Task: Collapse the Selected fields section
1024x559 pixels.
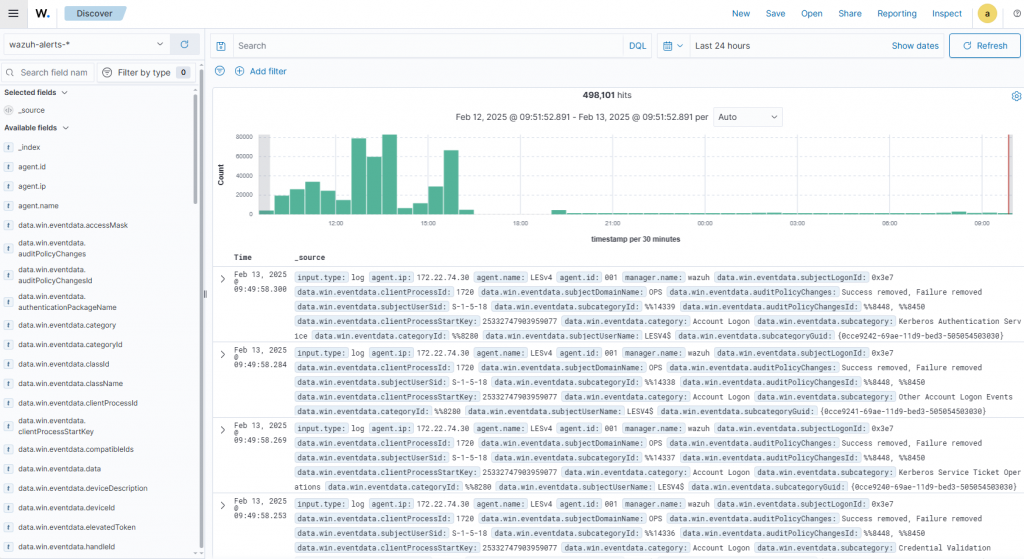Action: (65, 92)
